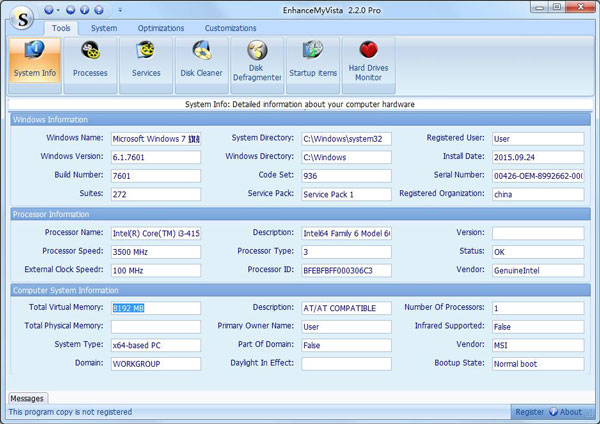This screenshot has width=600, height=424.
Task: Click the first blue quick-access icon
Action: (49, 10)
